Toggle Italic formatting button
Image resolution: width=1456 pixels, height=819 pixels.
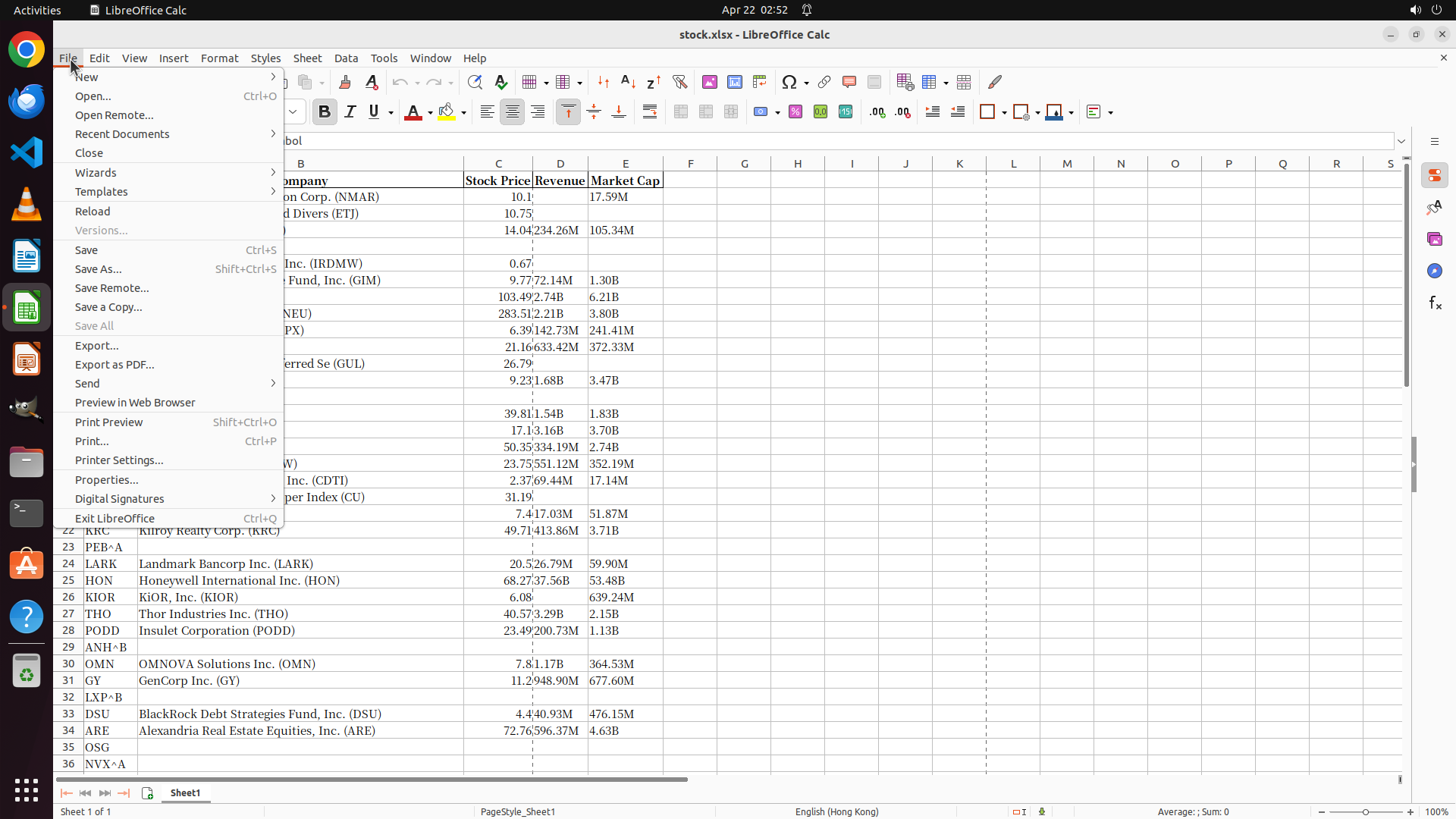click(350, 112)
